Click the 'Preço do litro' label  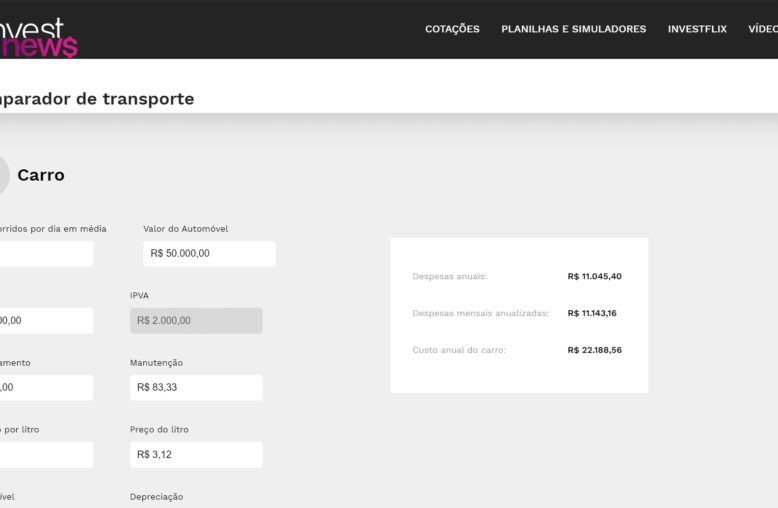(159, 430)
